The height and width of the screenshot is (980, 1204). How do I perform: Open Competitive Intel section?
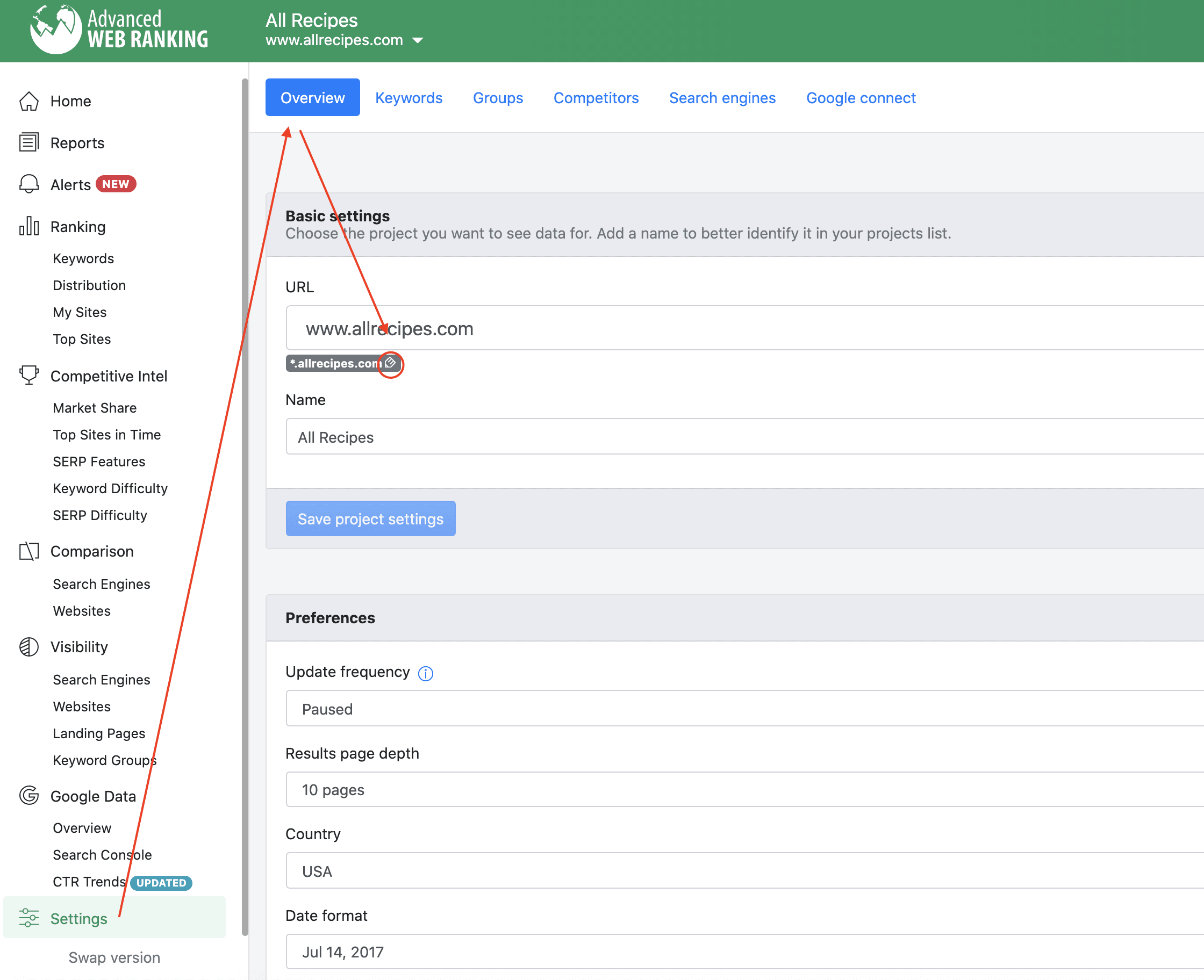pos(109,376)
